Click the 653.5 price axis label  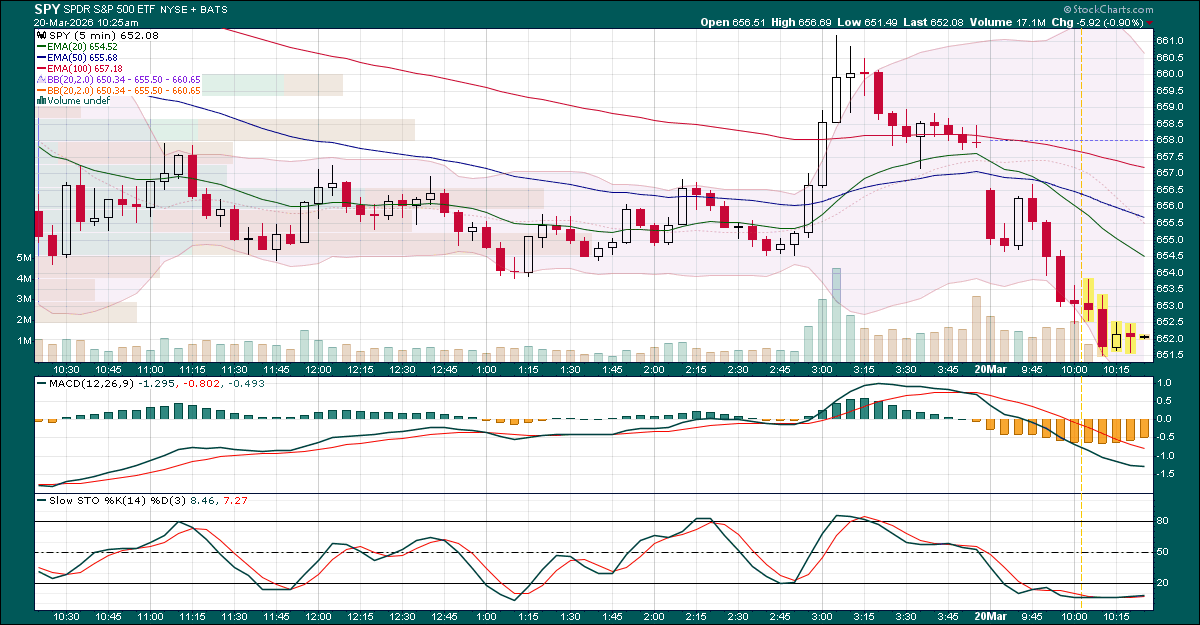coord(1170,288)
